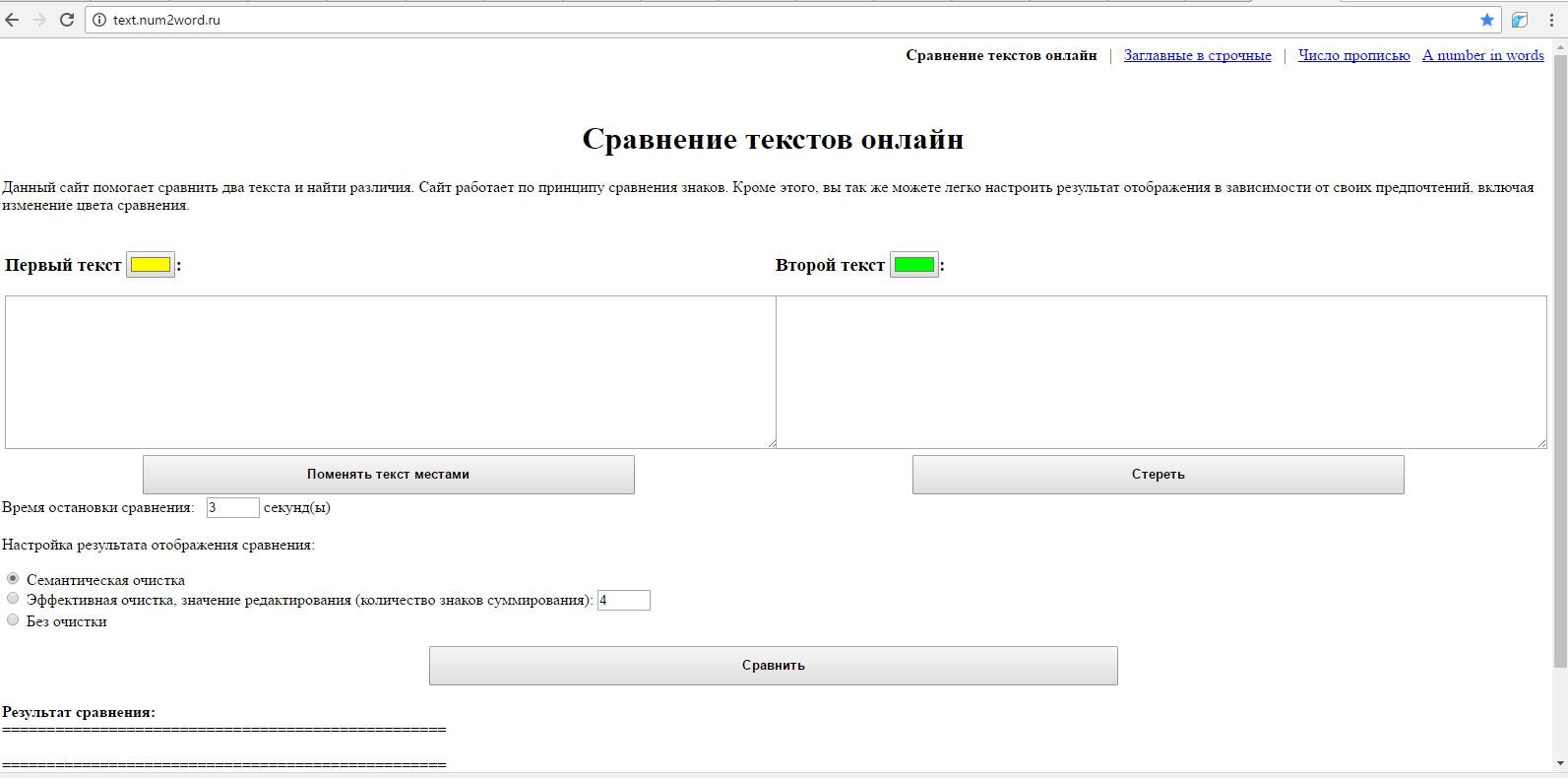Click the bookmark star icon

point(1486,20)
